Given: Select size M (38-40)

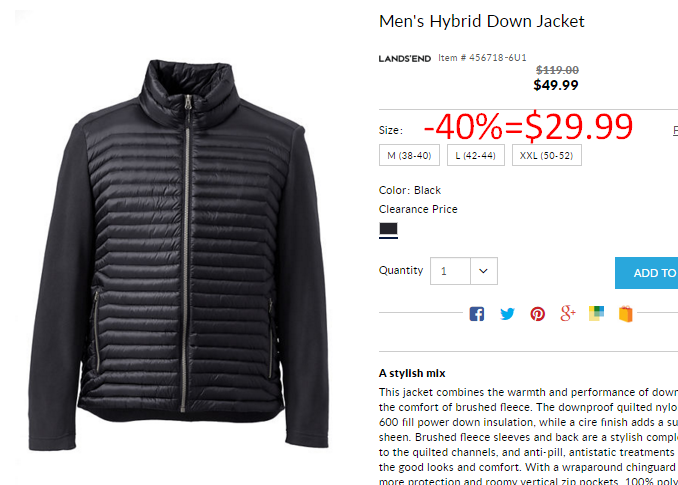Looking at the screenshot, I should pos(409,155).
